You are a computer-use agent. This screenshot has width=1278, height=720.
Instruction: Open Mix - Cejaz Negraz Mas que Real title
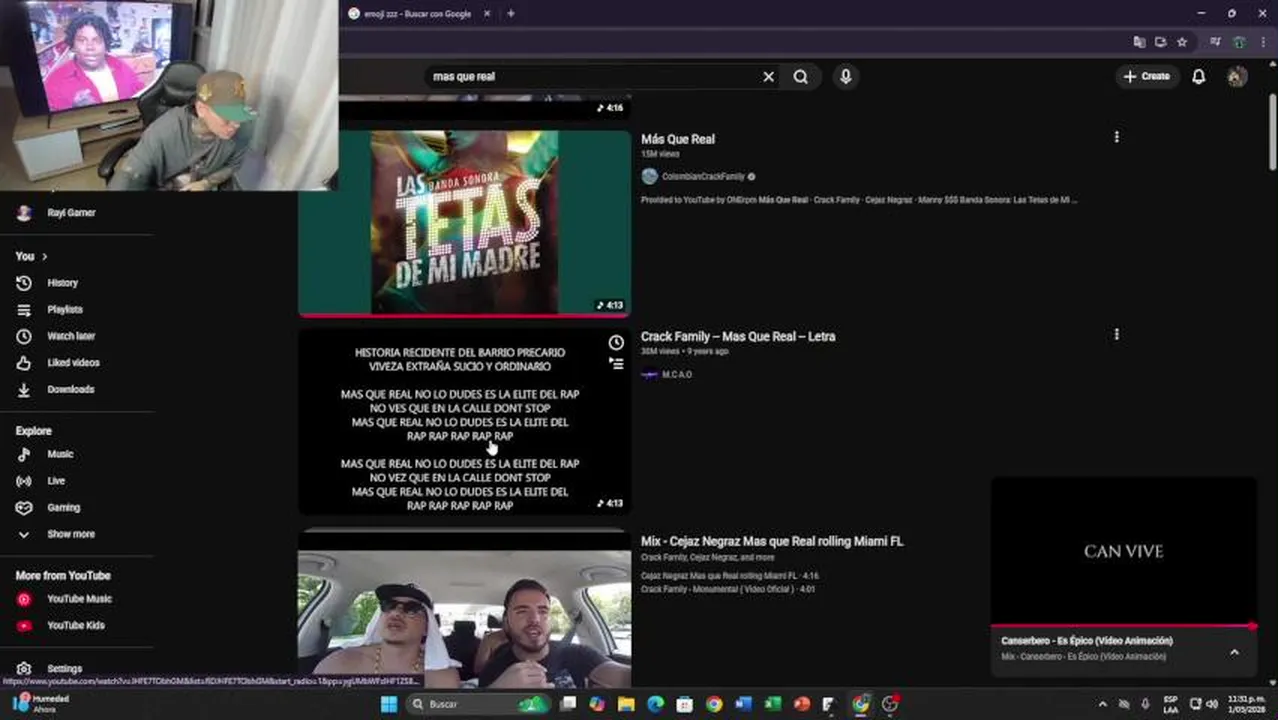(x=772, y=541)
